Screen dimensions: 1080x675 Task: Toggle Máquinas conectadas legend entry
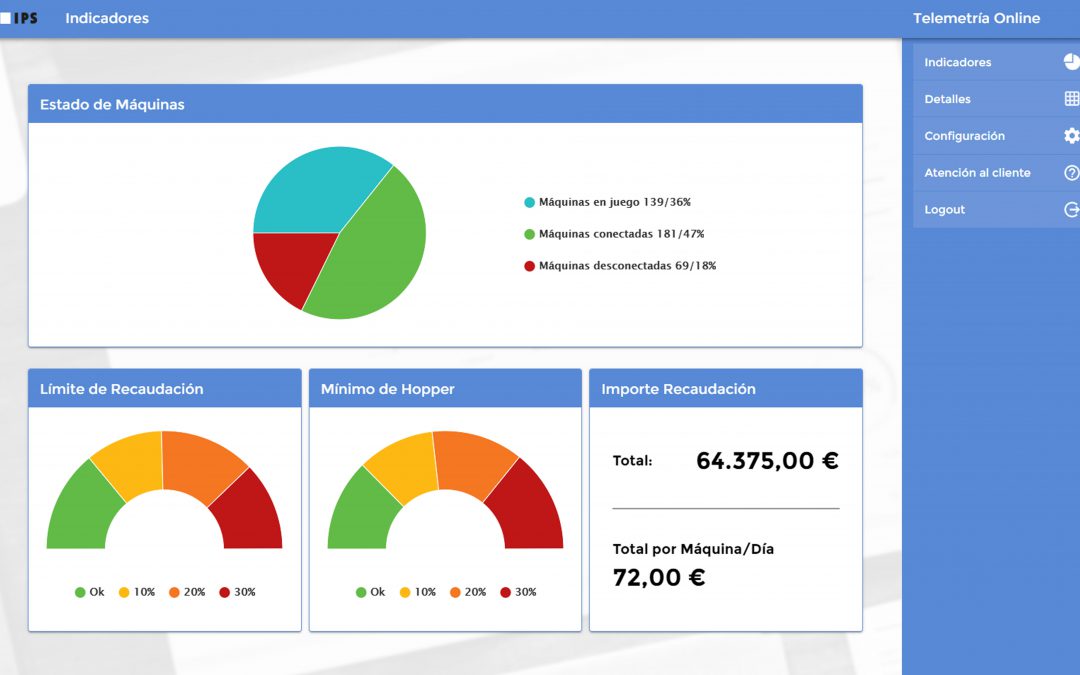point(614,233)
